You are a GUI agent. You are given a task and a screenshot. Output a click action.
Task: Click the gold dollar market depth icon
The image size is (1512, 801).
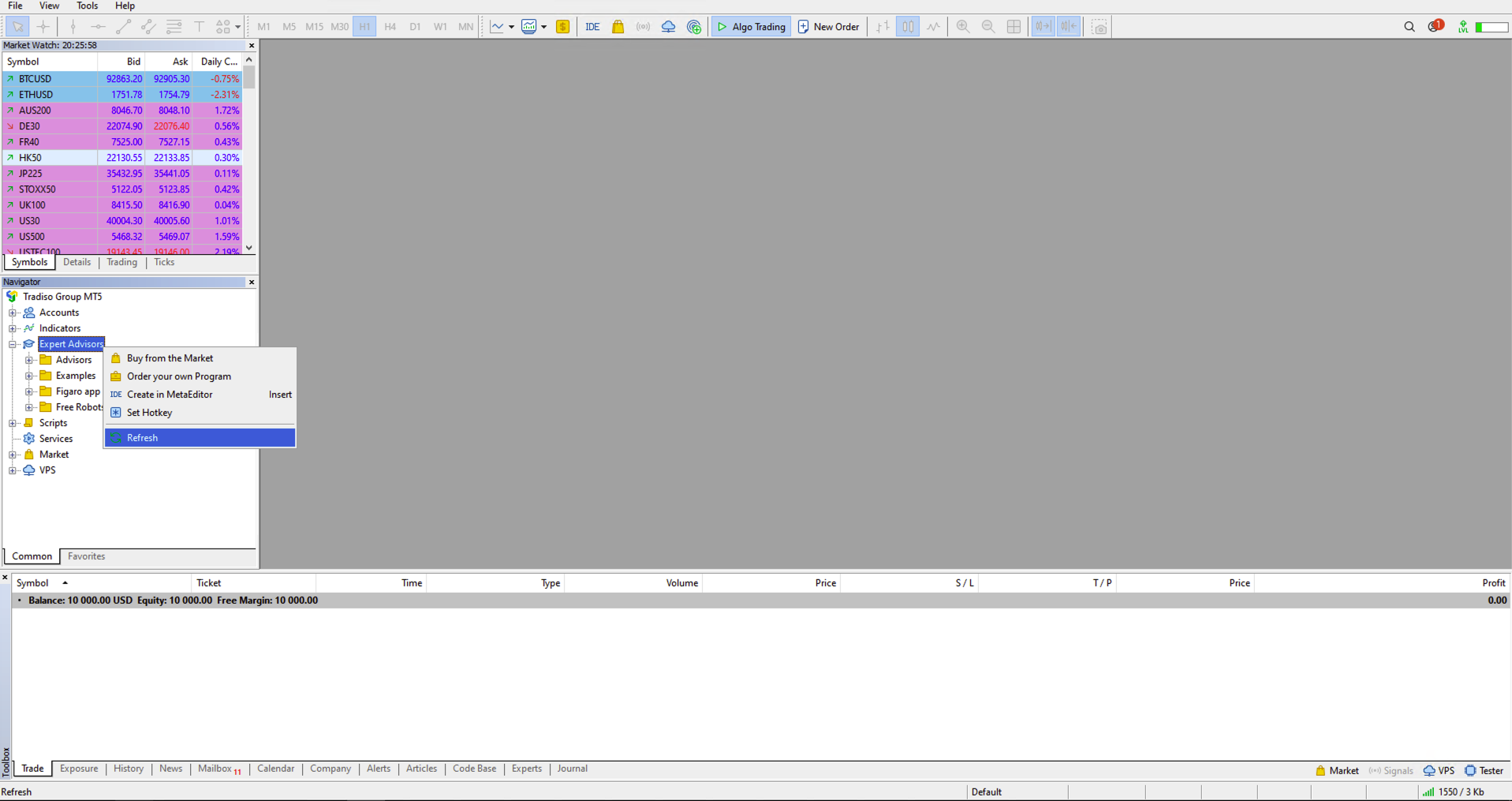[x=562, y=27]
